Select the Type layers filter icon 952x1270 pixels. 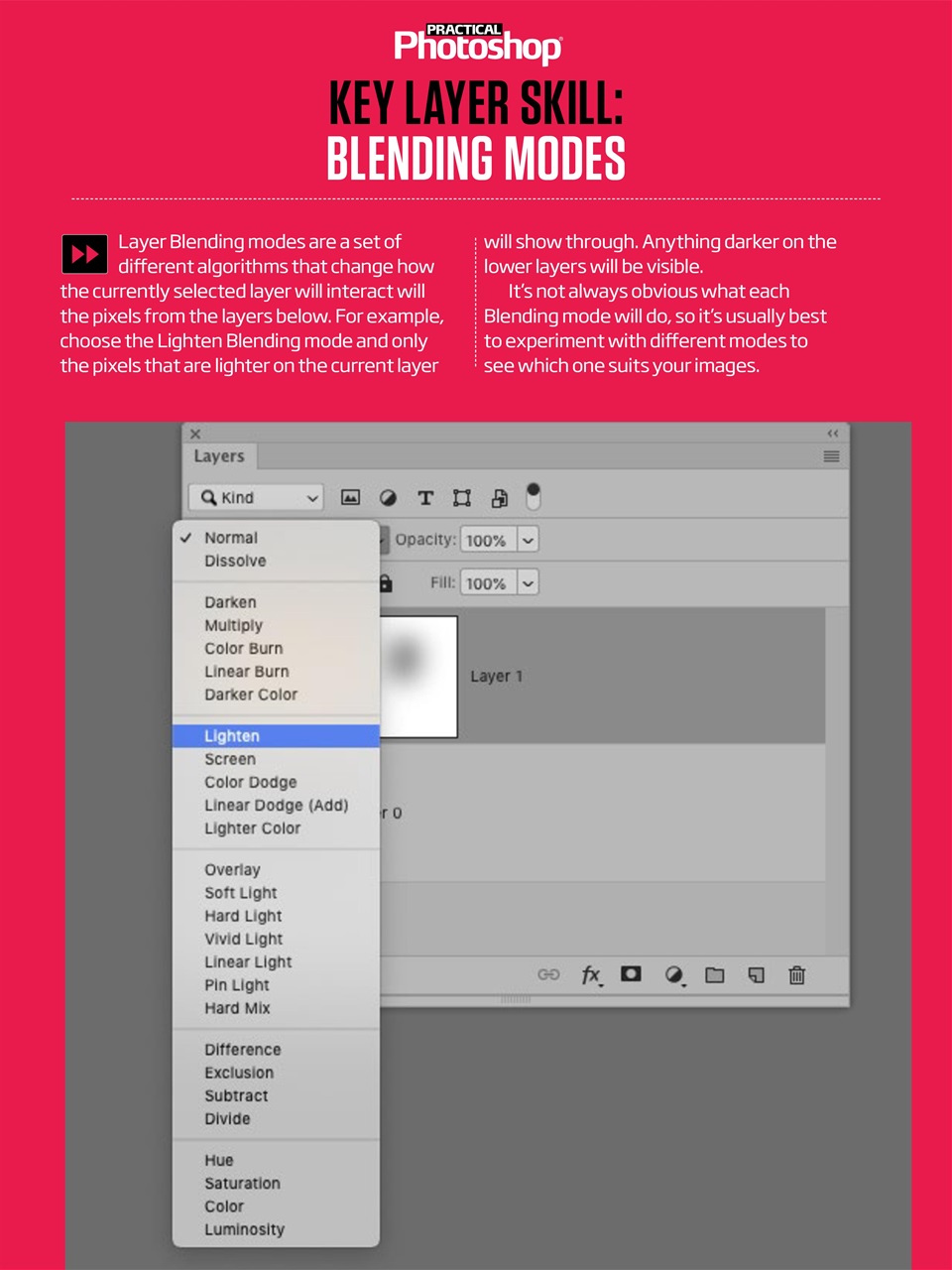(x=425, y=497)
